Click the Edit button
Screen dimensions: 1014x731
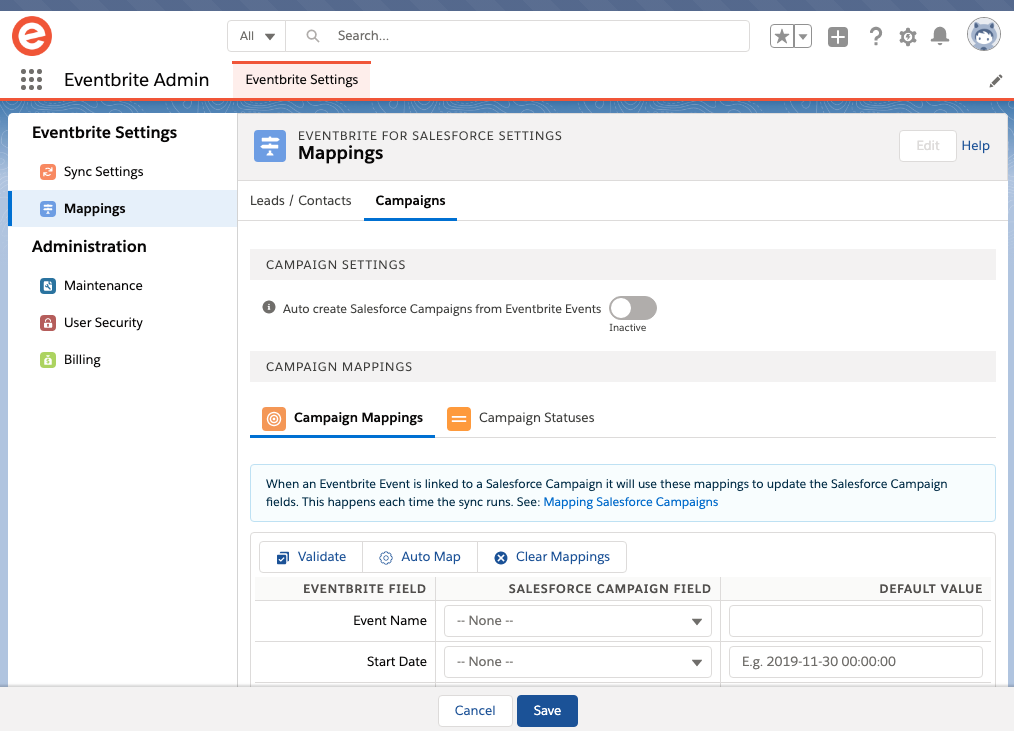click(927, 146)
